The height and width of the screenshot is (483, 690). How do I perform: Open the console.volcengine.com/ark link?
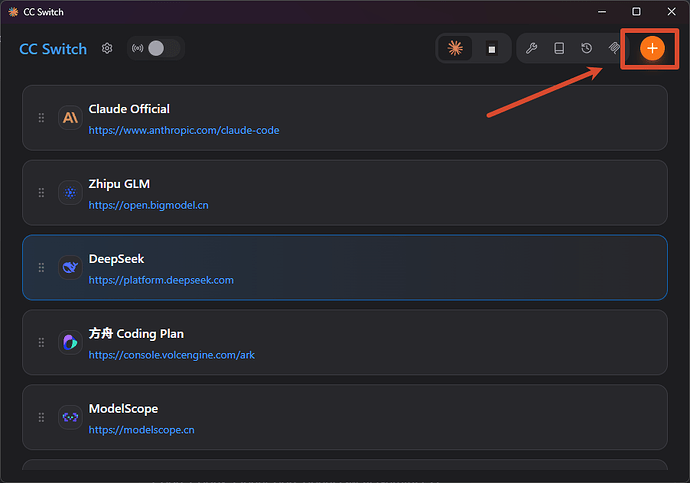point(172,355)
